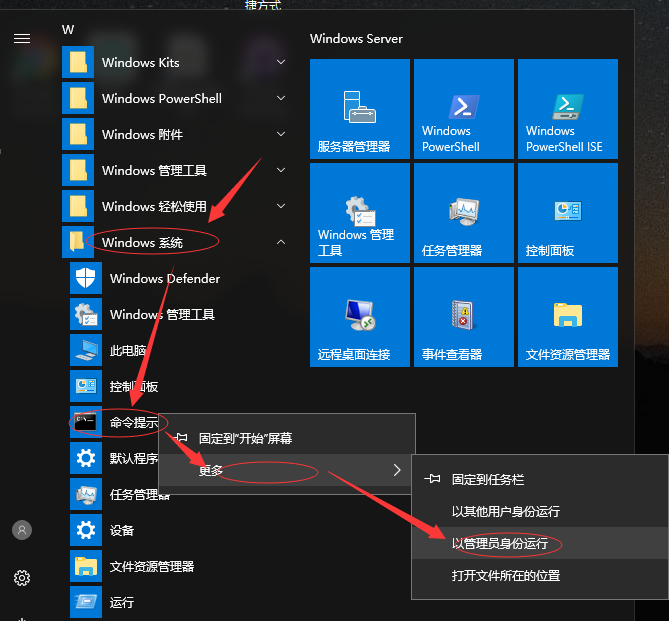This screenshot has height=621, width=669.
Task: Click the Windows 系统 folder label
Action: pyautogui.click(x=143, y=242)
